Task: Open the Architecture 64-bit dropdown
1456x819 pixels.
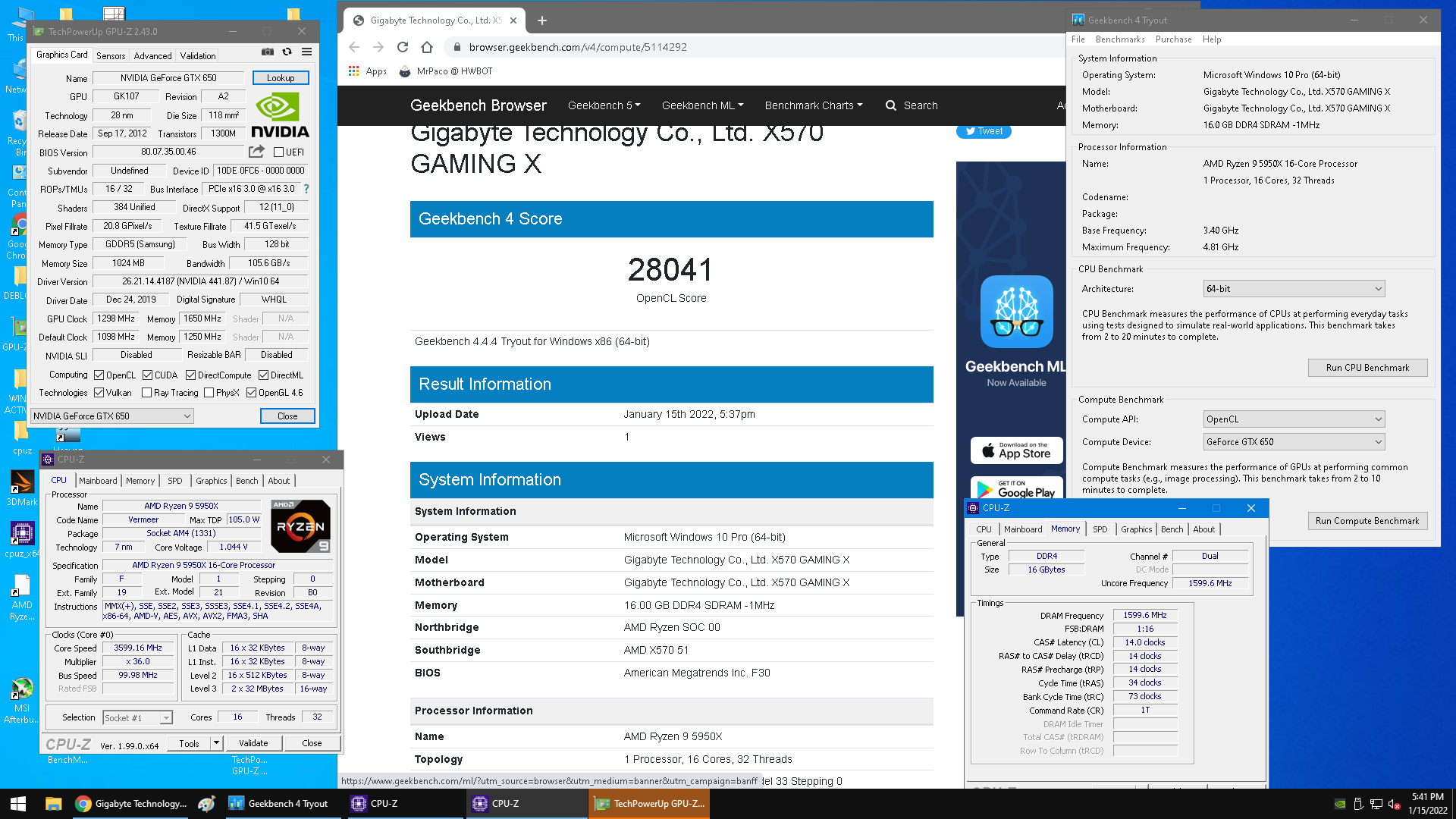Action: point(1294,289)
